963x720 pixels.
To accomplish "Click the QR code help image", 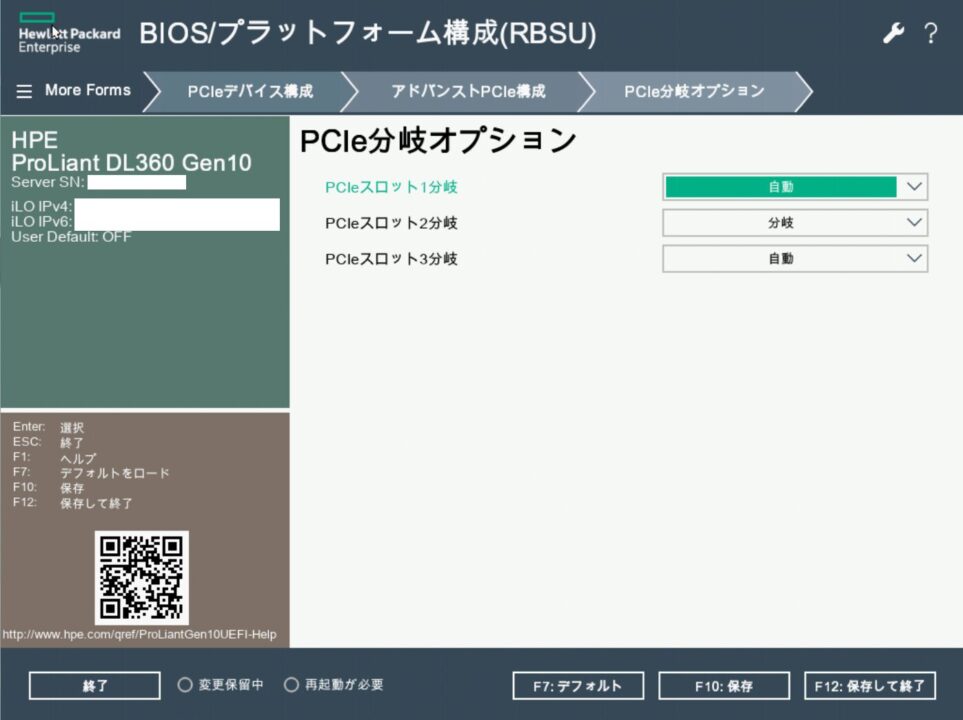I will coord(142,577).
